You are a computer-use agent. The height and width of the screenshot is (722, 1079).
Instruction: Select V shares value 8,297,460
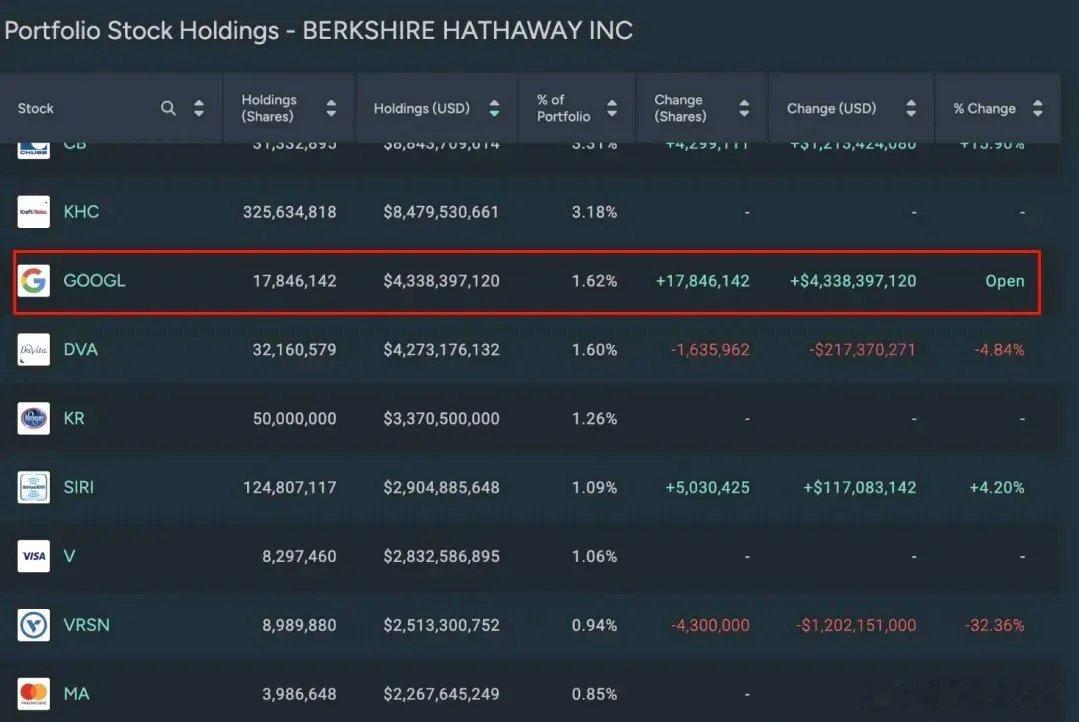(299, 556)
